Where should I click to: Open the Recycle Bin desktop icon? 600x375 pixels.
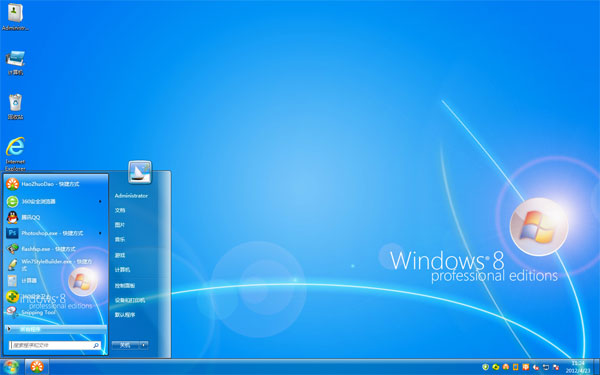click(15, 107)
